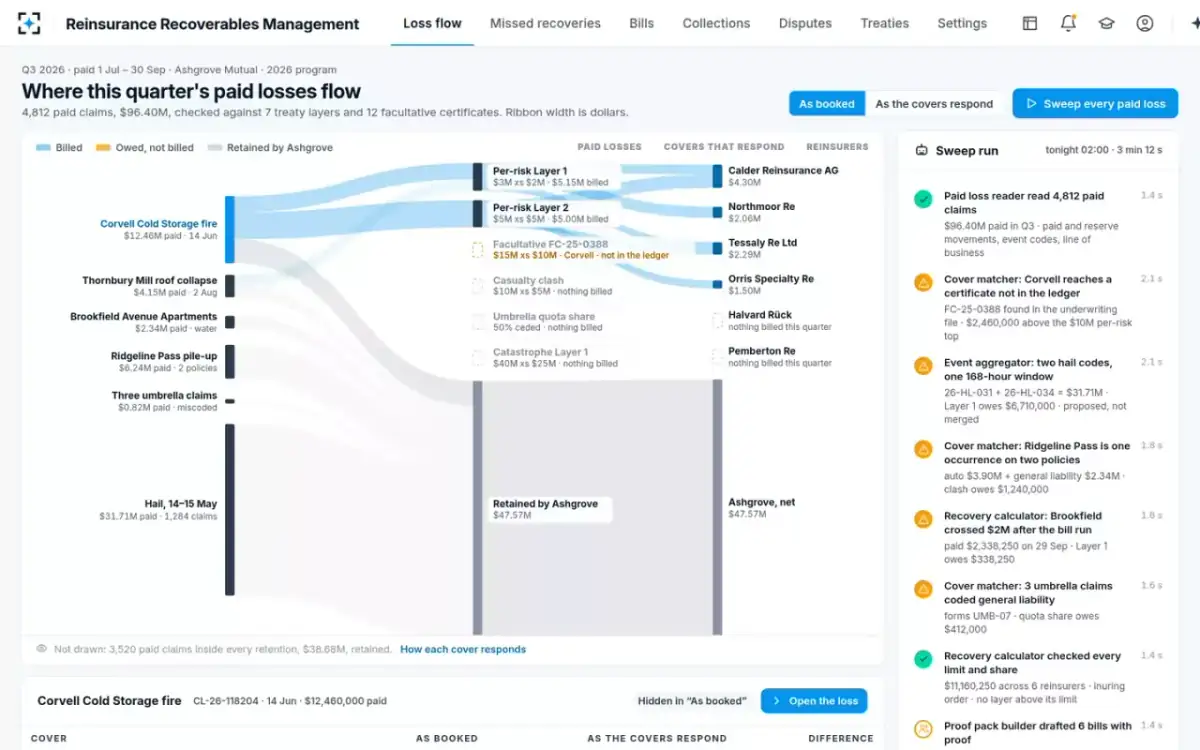The image size is (1200, 750).
Task: Open the Disputes tab
Action: point(805,23)
